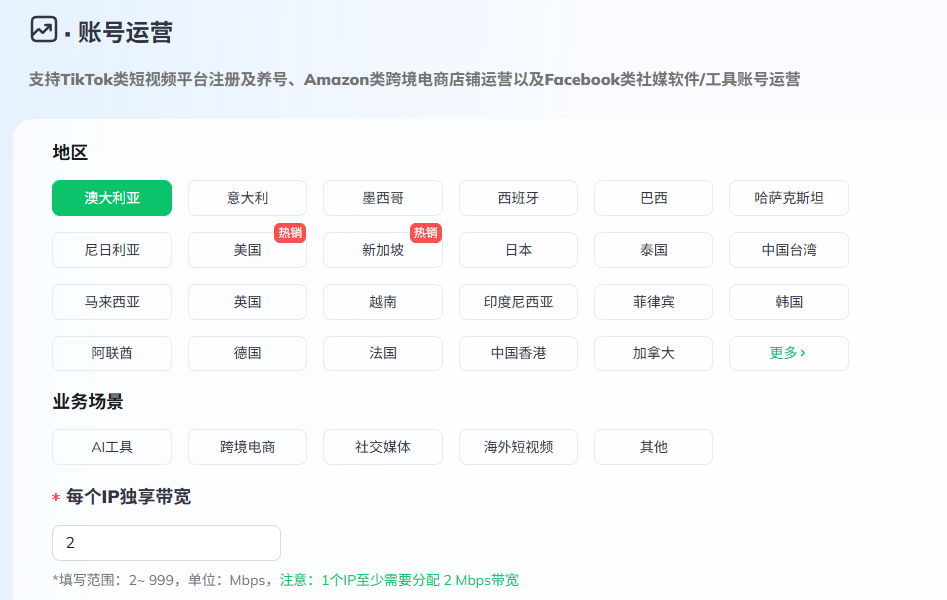Select 法国 region
Screen dimensions: 947x600
(x=383, y=353)
